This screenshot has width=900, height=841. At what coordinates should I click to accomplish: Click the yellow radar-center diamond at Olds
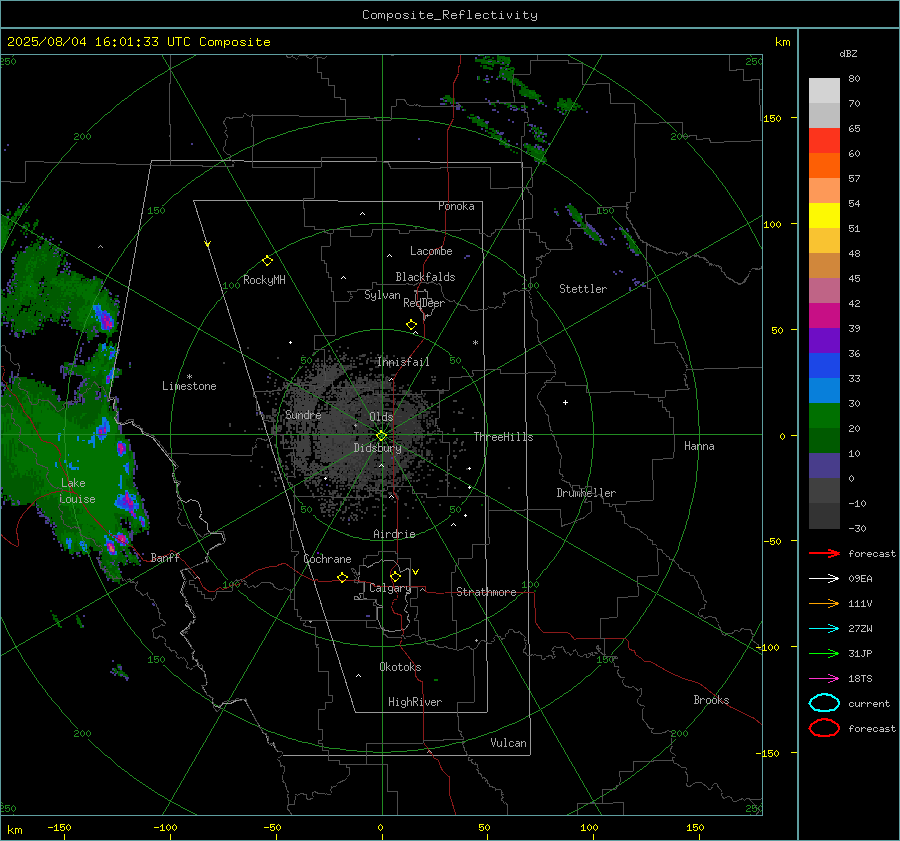[x=381, y=436]
